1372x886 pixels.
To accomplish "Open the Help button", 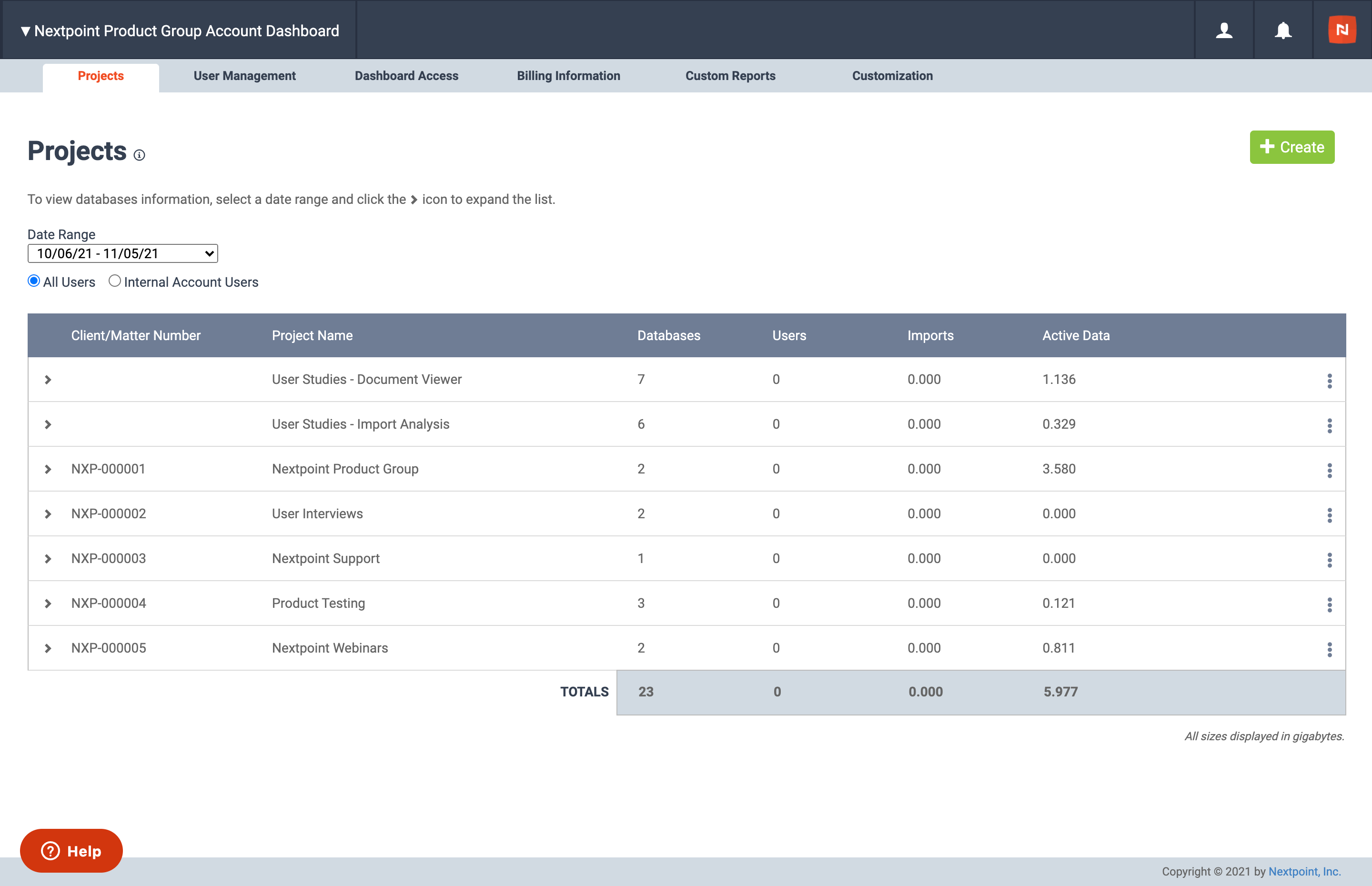I will coord(71,850).
